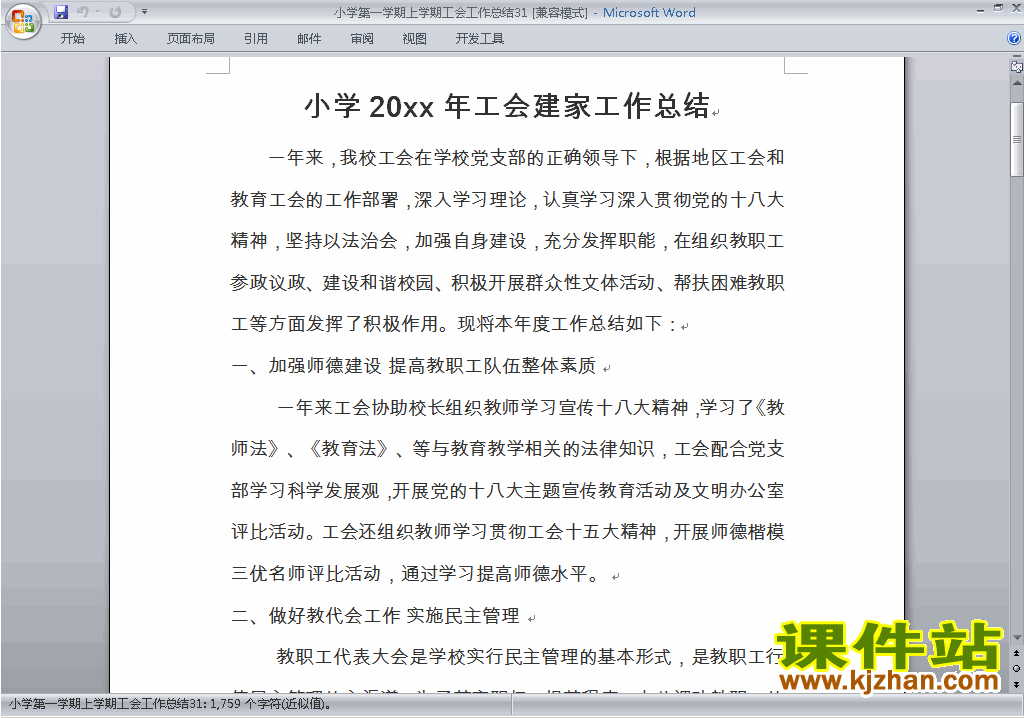The width and height of the screenshot is (1024, 718).
Task: Jump to the previous page with double-up arrow
Action: [x=1016, y=653]
